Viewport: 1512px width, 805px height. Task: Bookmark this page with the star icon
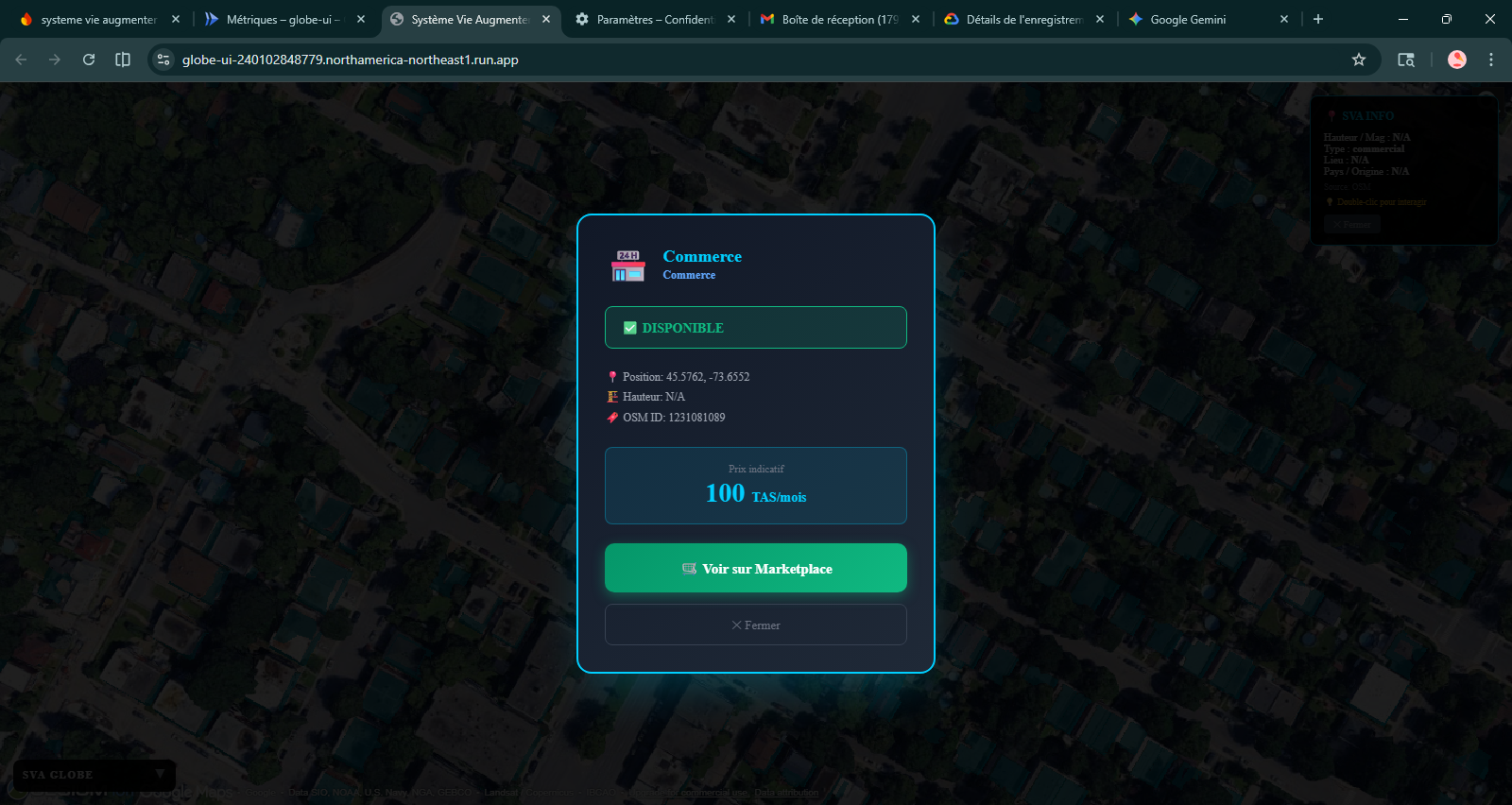pyautogui.click(x=1359, y=60)
